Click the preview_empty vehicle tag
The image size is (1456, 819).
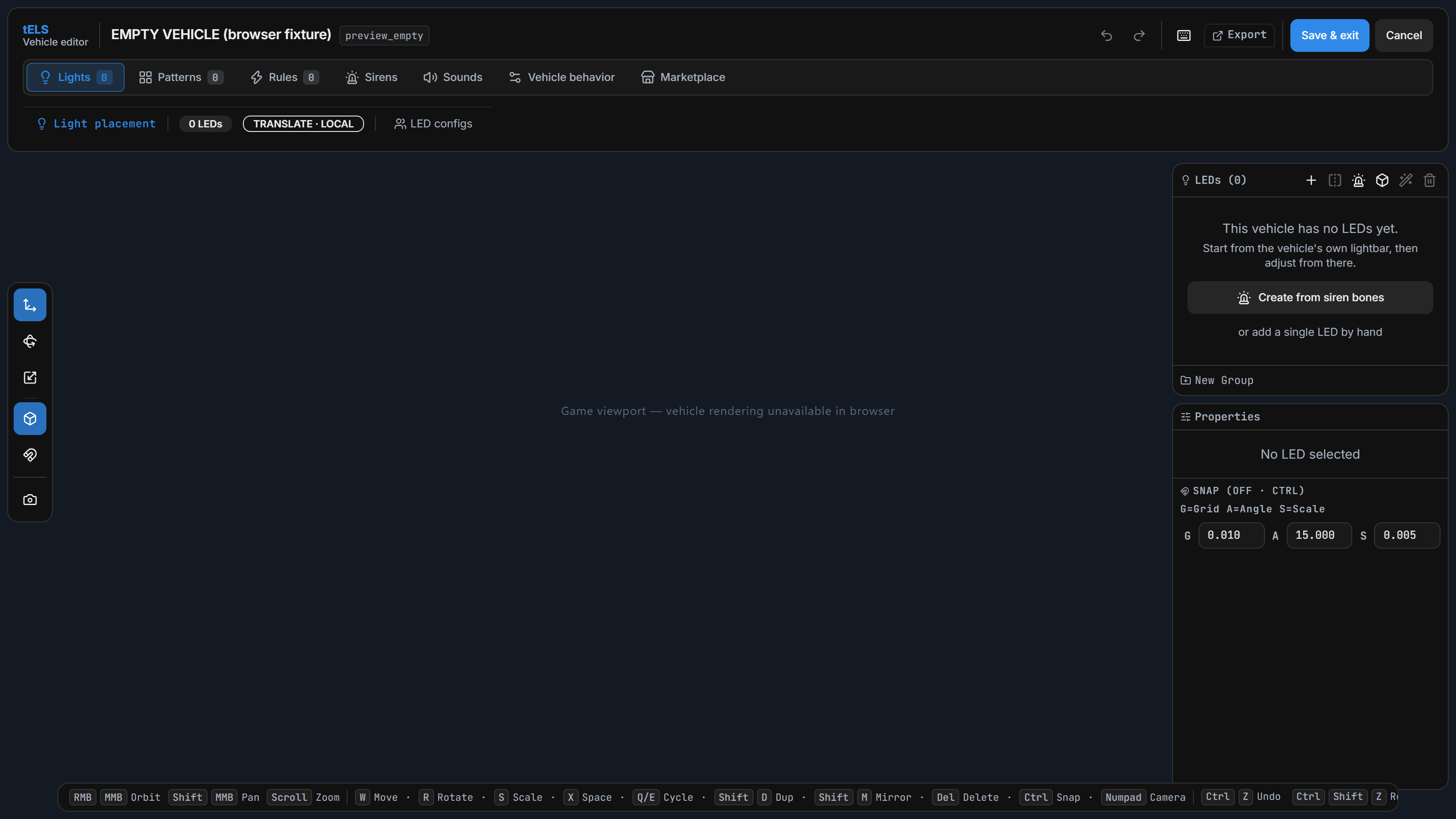coord(384,35)
